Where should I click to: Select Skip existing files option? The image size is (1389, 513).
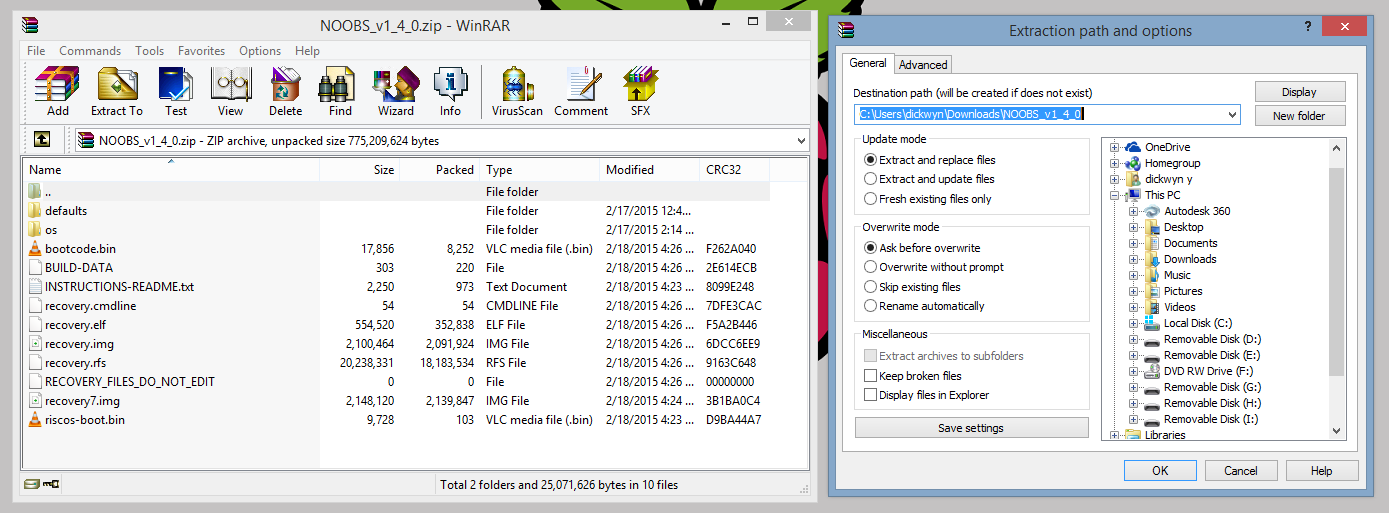870,287
